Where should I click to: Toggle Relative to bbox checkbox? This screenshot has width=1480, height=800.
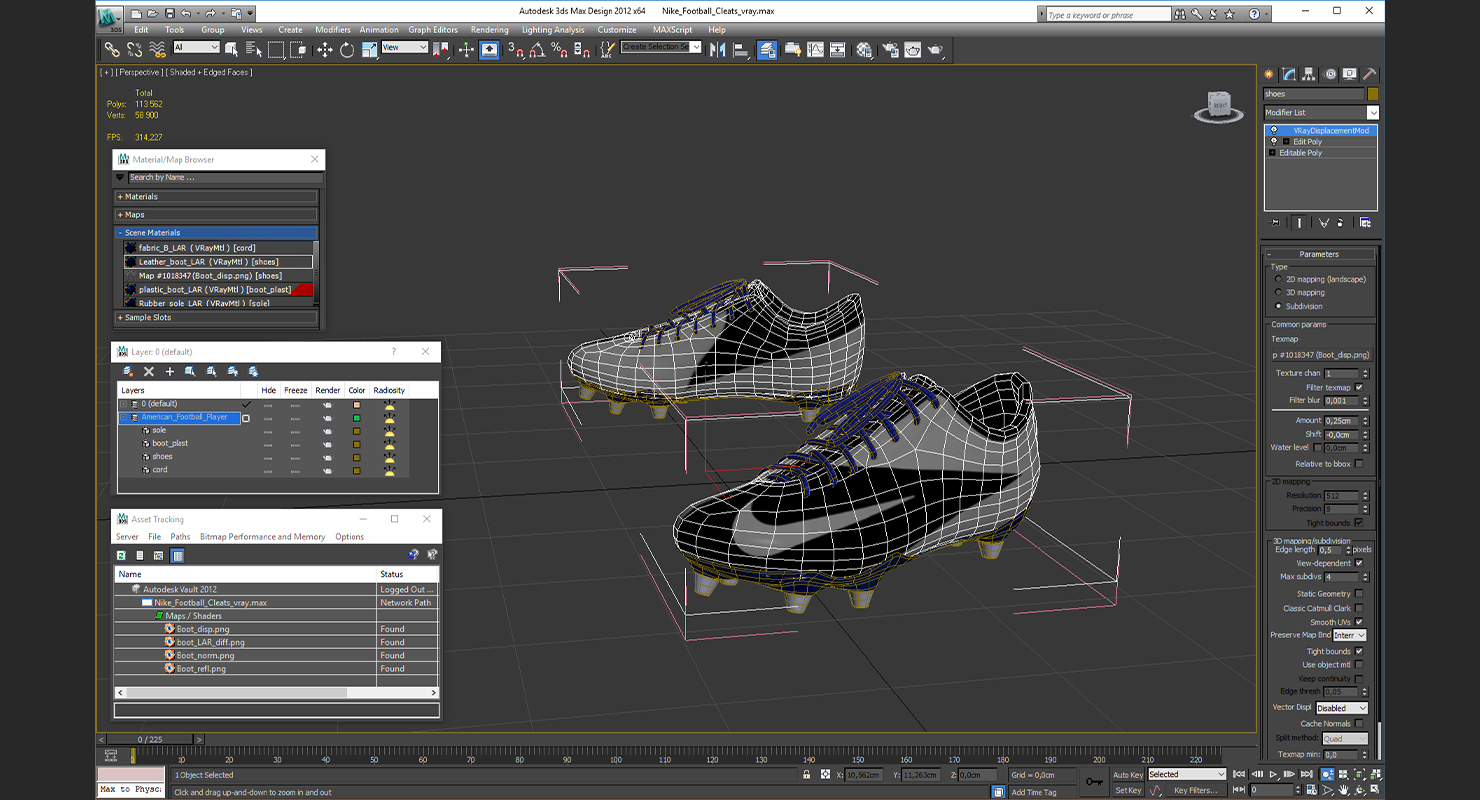pos(1359,464)
